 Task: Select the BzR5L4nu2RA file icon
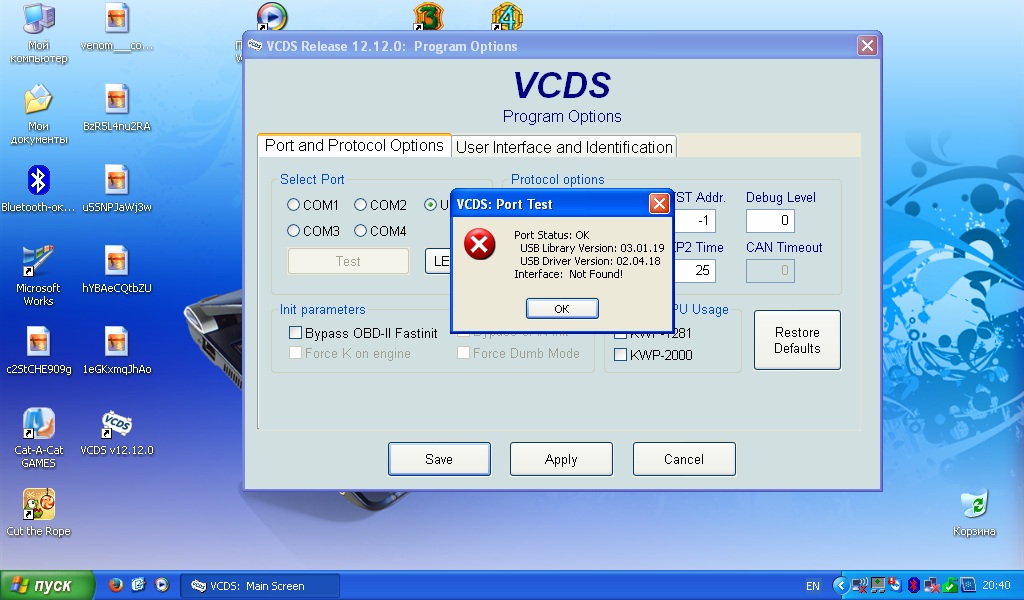[116, 108]
